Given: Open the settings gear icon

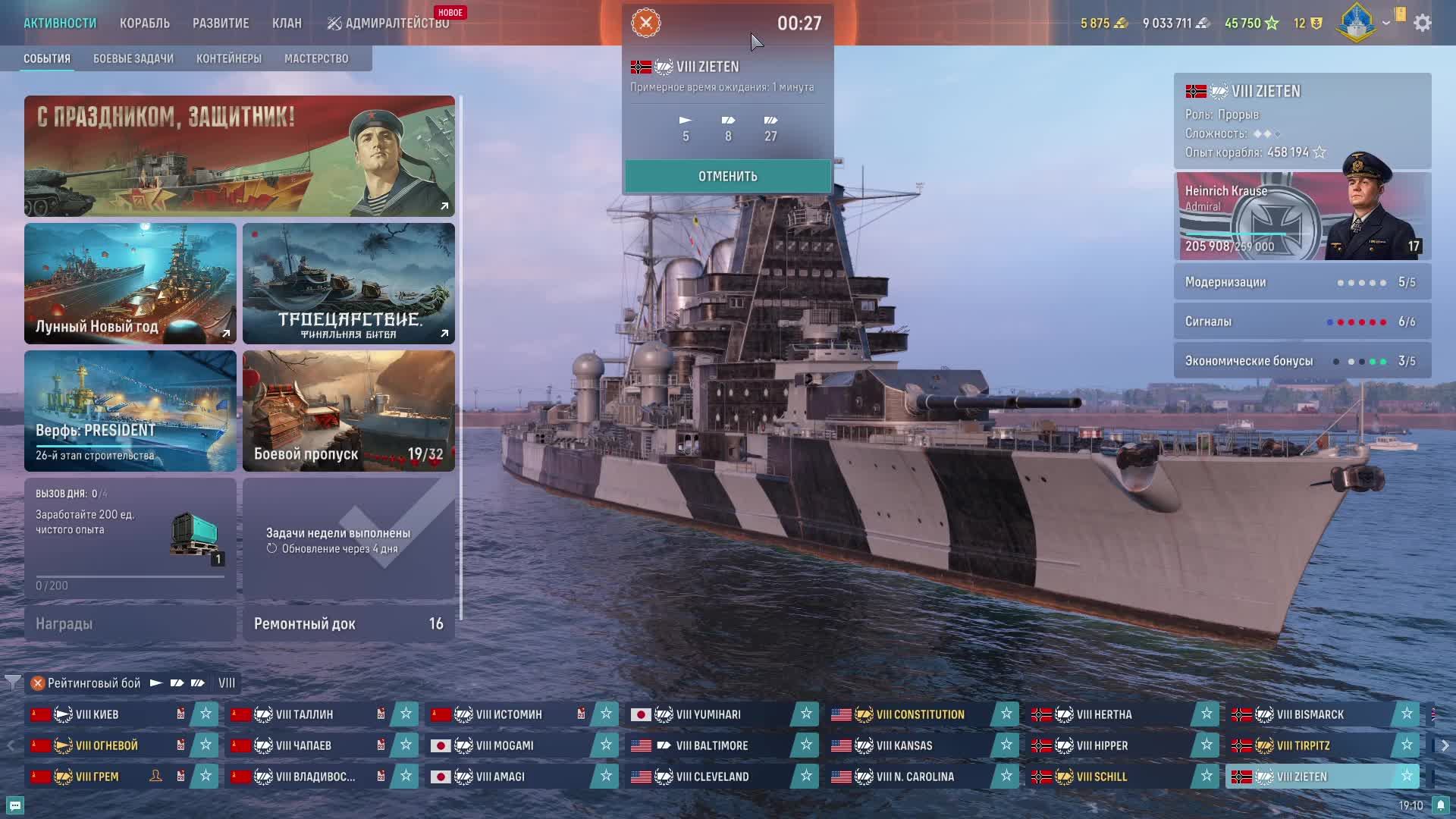Looking at the screenshot, I should (x=1423, y=23).
